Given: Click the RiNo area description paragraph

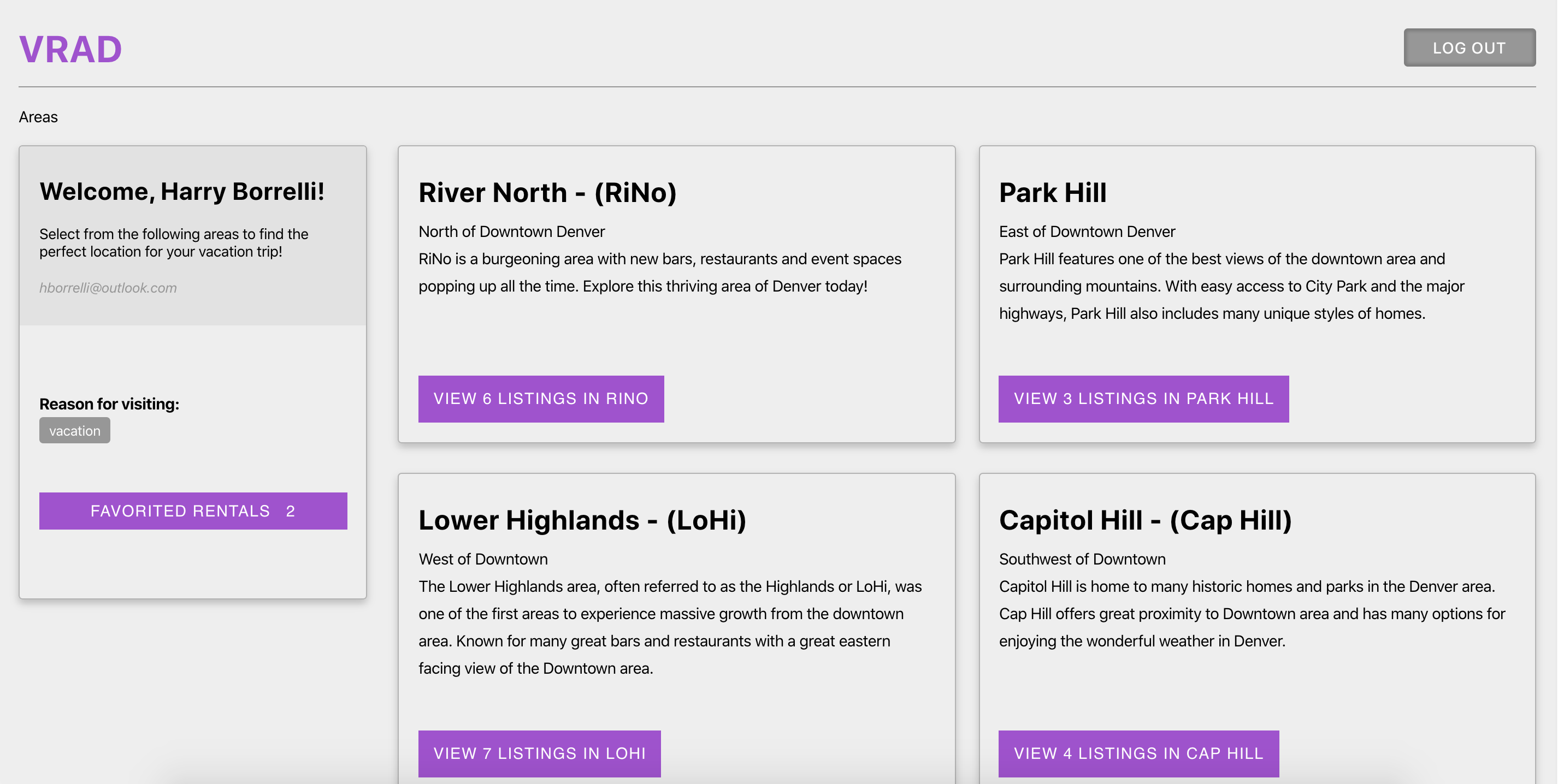Looking at the screenshot, I should (x=659, y=272).
